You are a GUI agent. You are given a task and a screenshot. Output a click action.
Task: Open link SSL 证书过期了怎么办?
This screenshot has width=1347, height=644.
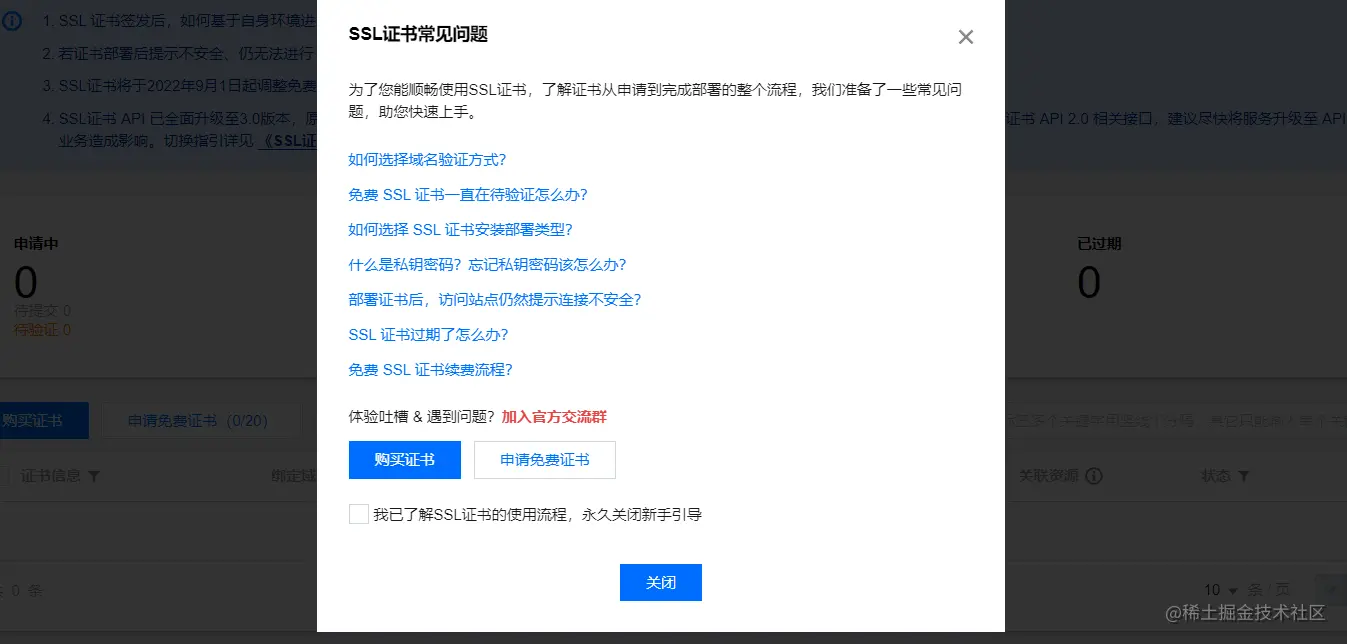coord(428,335)
